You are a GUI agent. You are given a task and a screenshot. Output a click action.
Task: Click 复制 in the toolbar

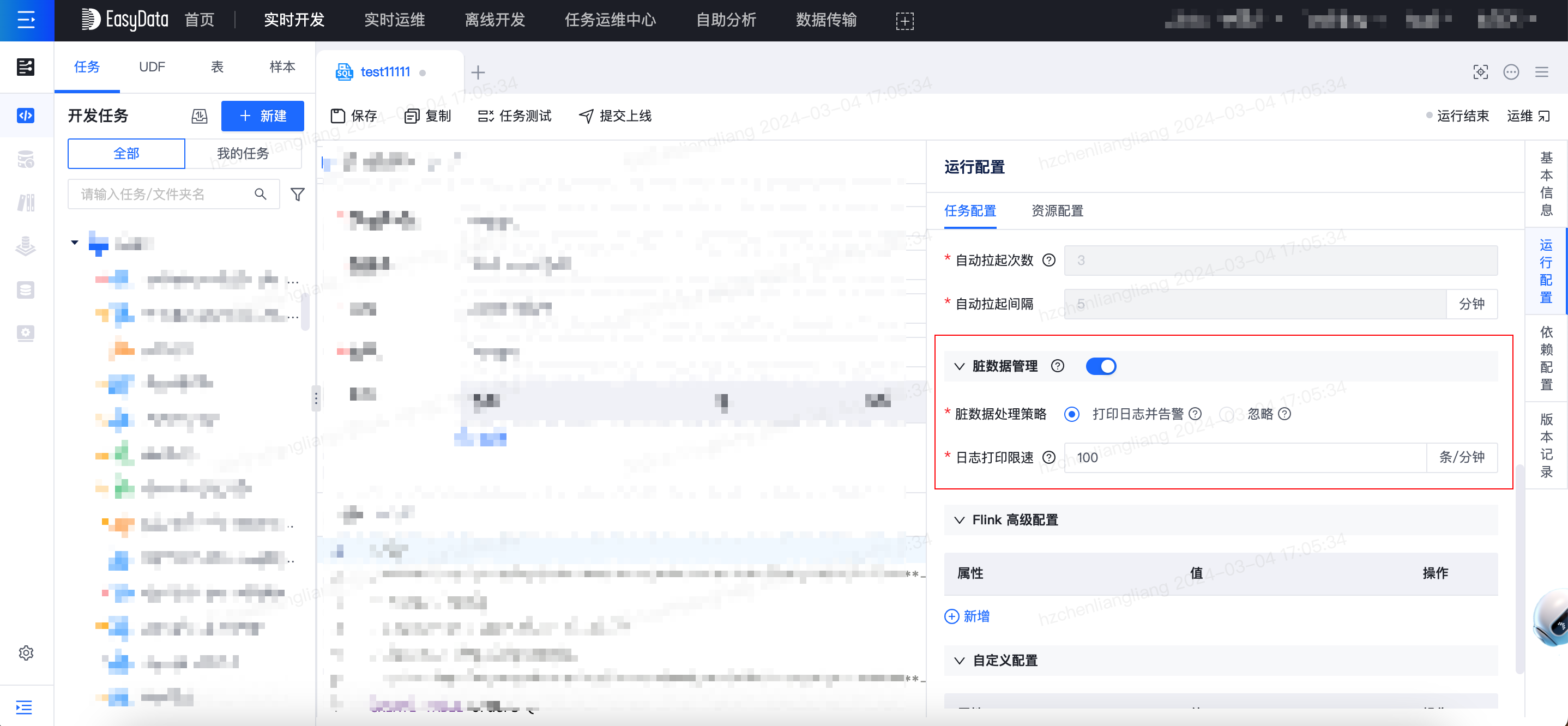coord(428,116)
